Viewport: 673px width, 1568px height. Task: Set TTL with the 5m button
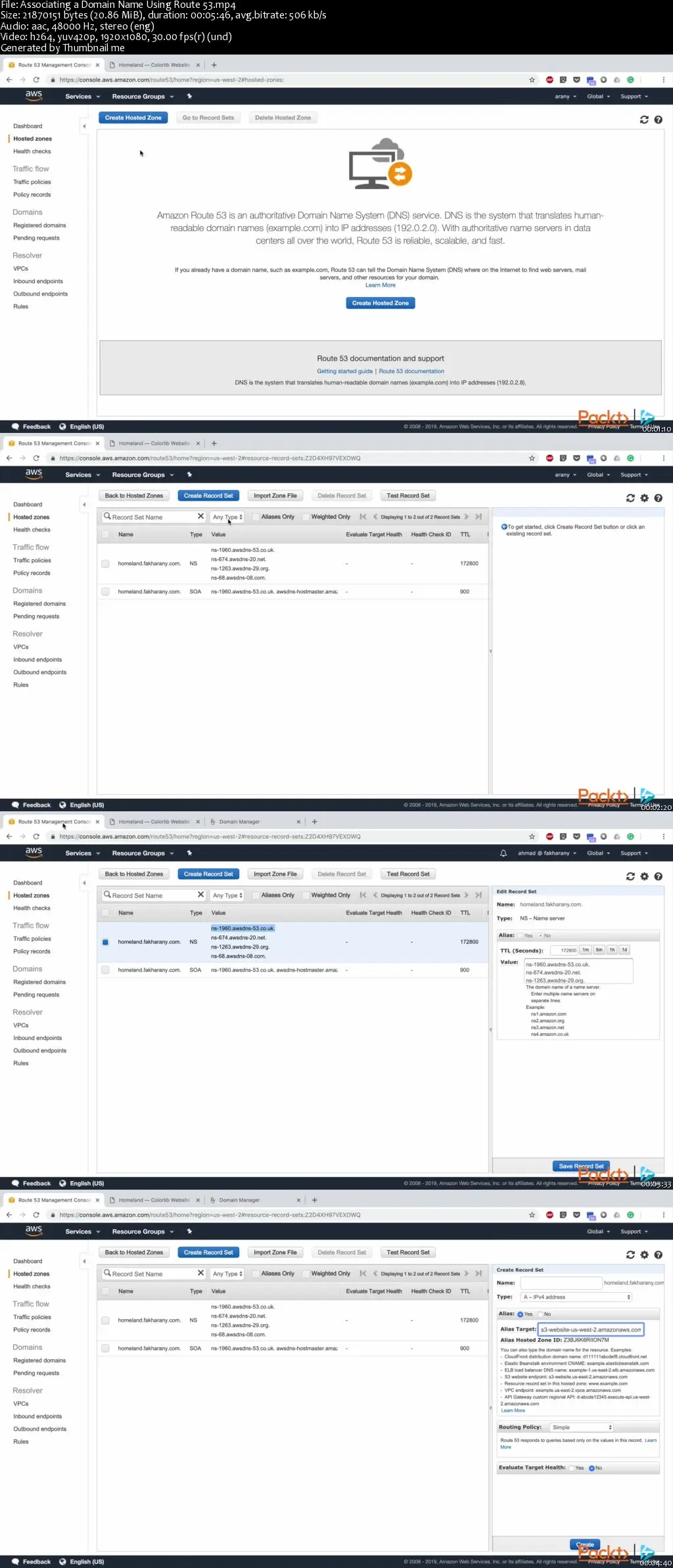point(599,950)
